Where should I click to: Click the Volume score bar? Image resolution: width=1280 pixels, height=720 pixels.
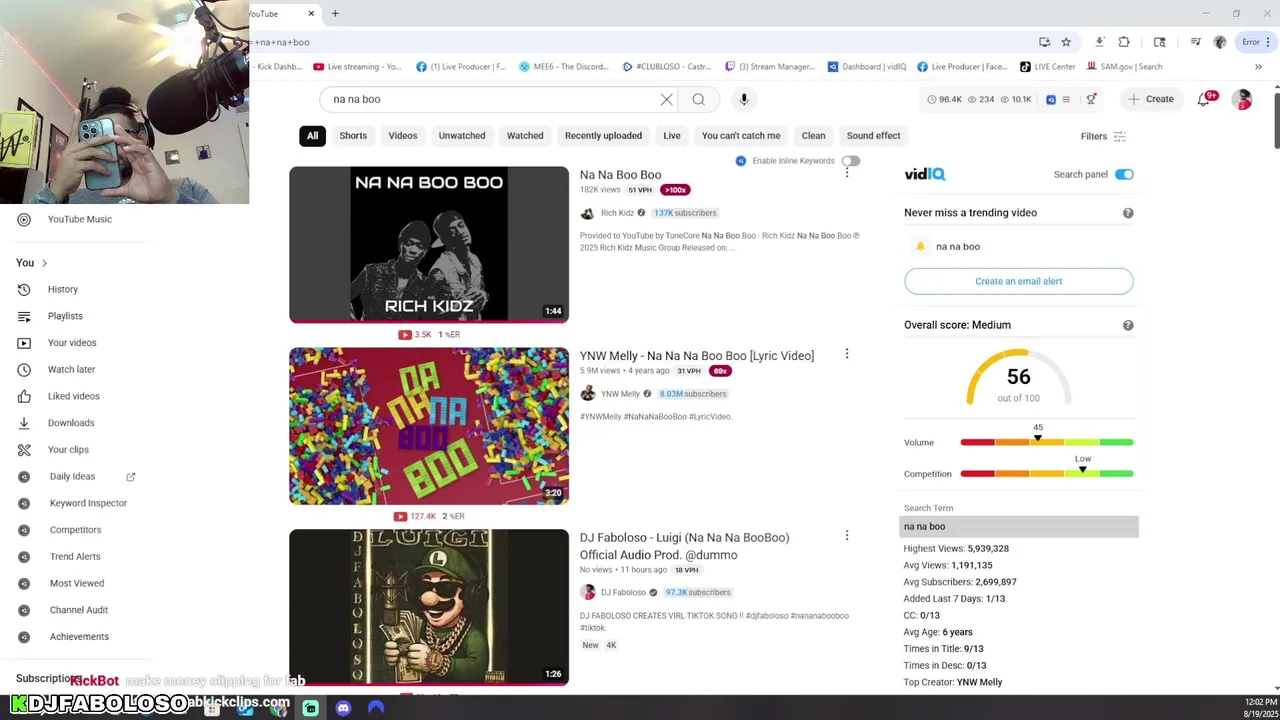pyautogui.click(x=1047, y=442)
